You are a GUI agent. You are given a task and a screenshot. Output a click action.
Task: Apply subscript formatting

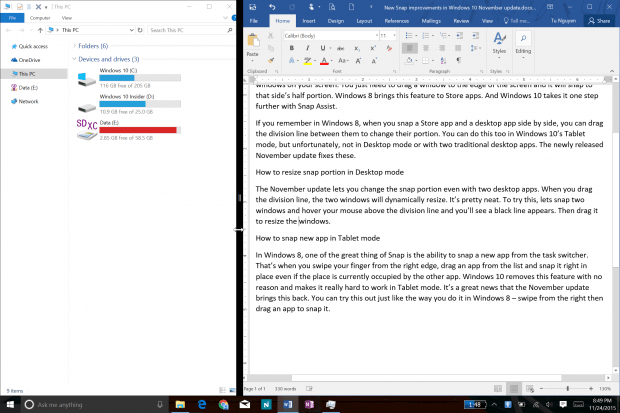tap(357, 48)
